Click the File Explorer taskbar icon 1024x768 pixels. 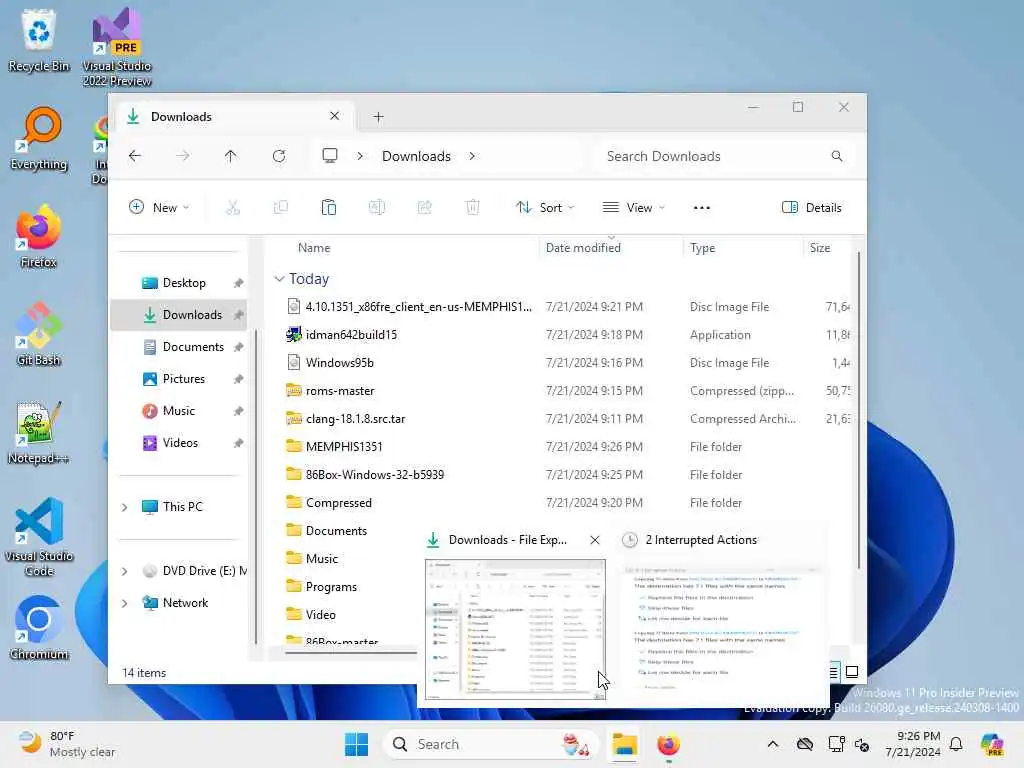pos(624,744)
